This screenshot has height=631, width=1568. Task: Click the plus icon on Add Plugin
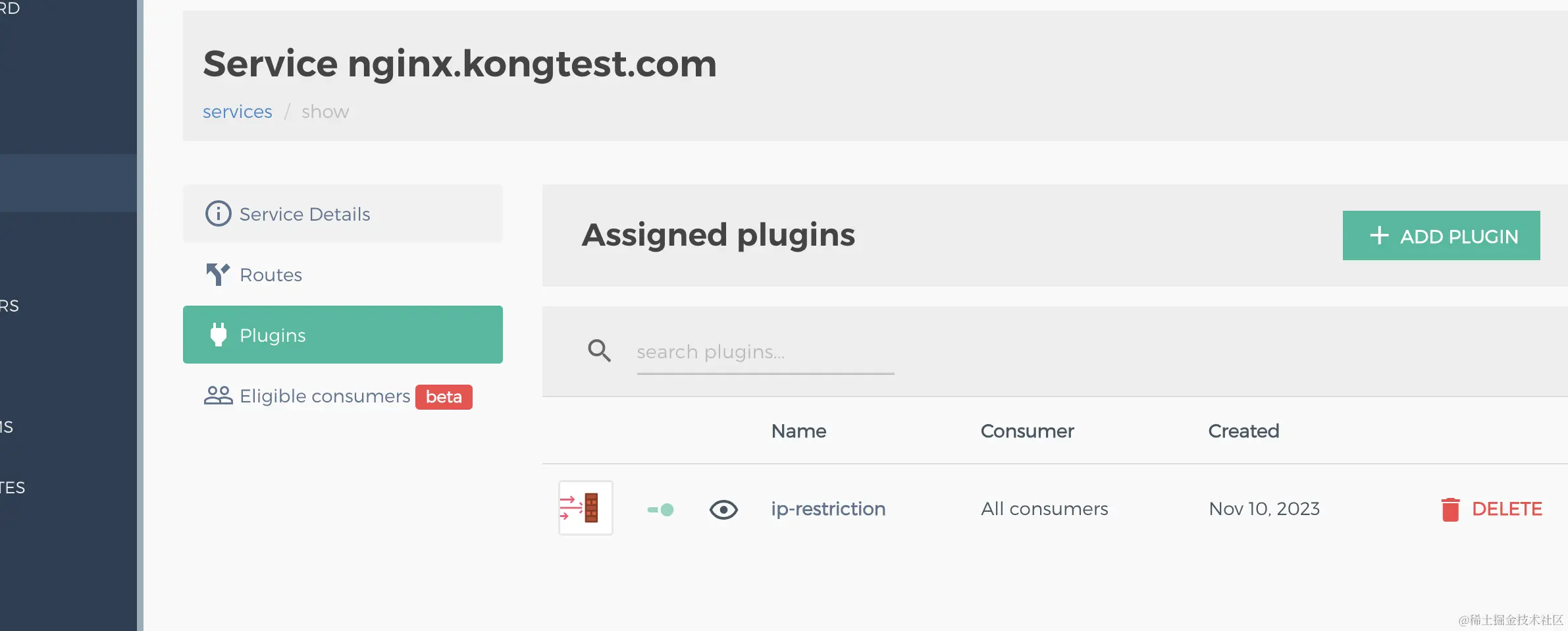pyautogui.click(x=1379, y=235)
